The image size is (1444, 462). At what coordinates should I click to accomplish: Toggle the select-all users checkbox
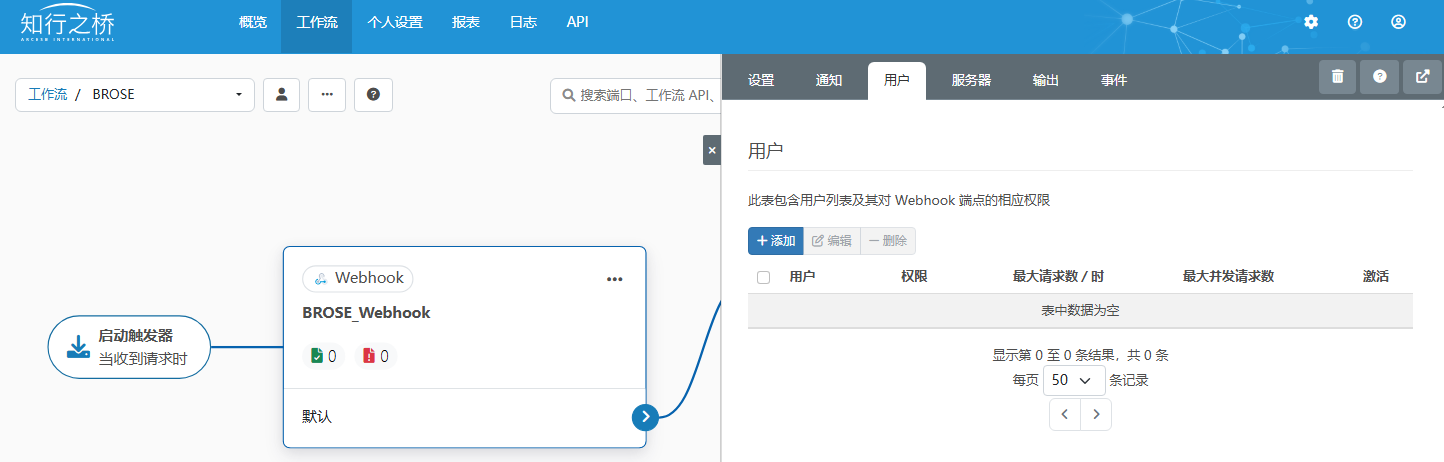click(x=764, y=277)
